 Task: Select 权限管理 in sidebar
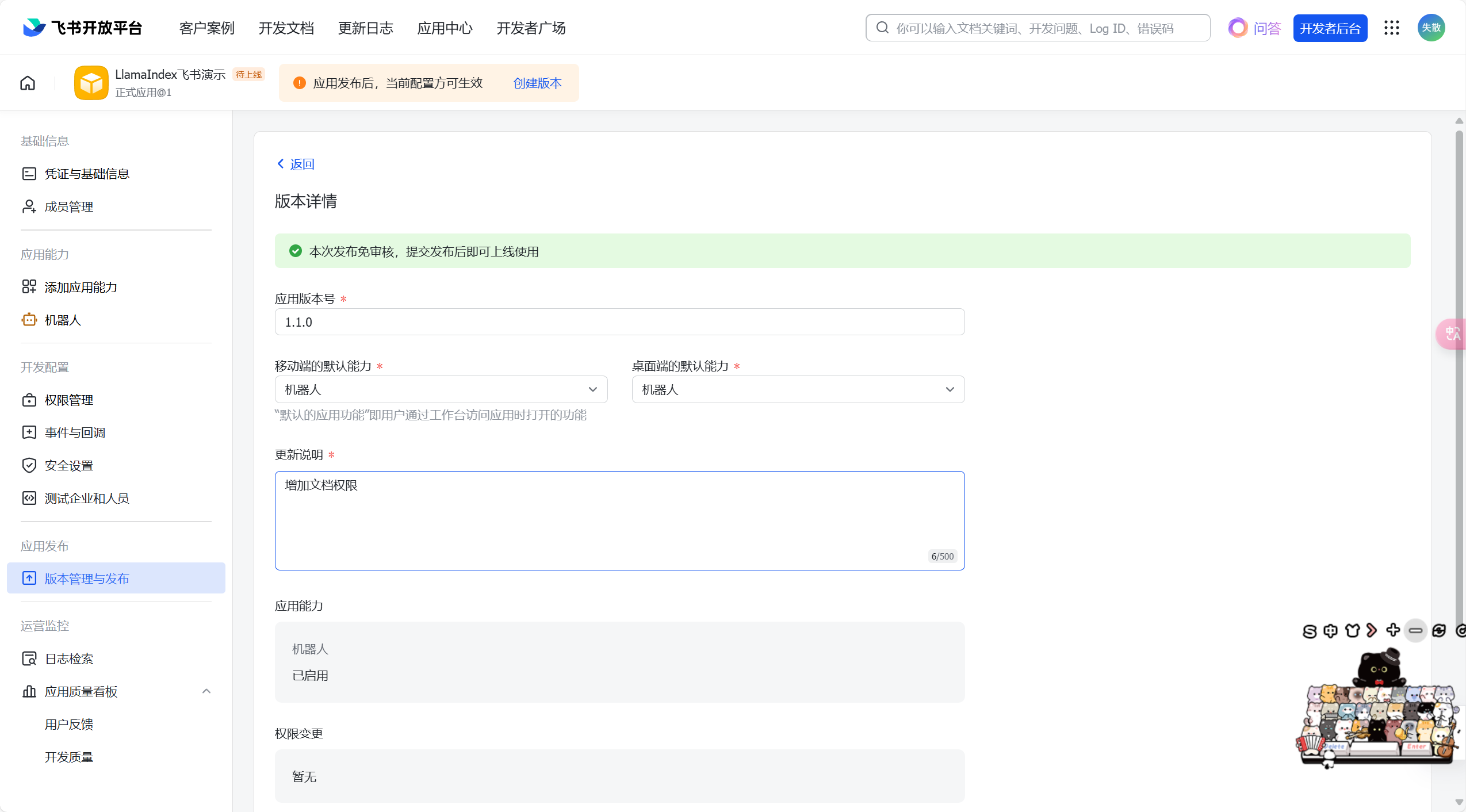tap(69, 400)
